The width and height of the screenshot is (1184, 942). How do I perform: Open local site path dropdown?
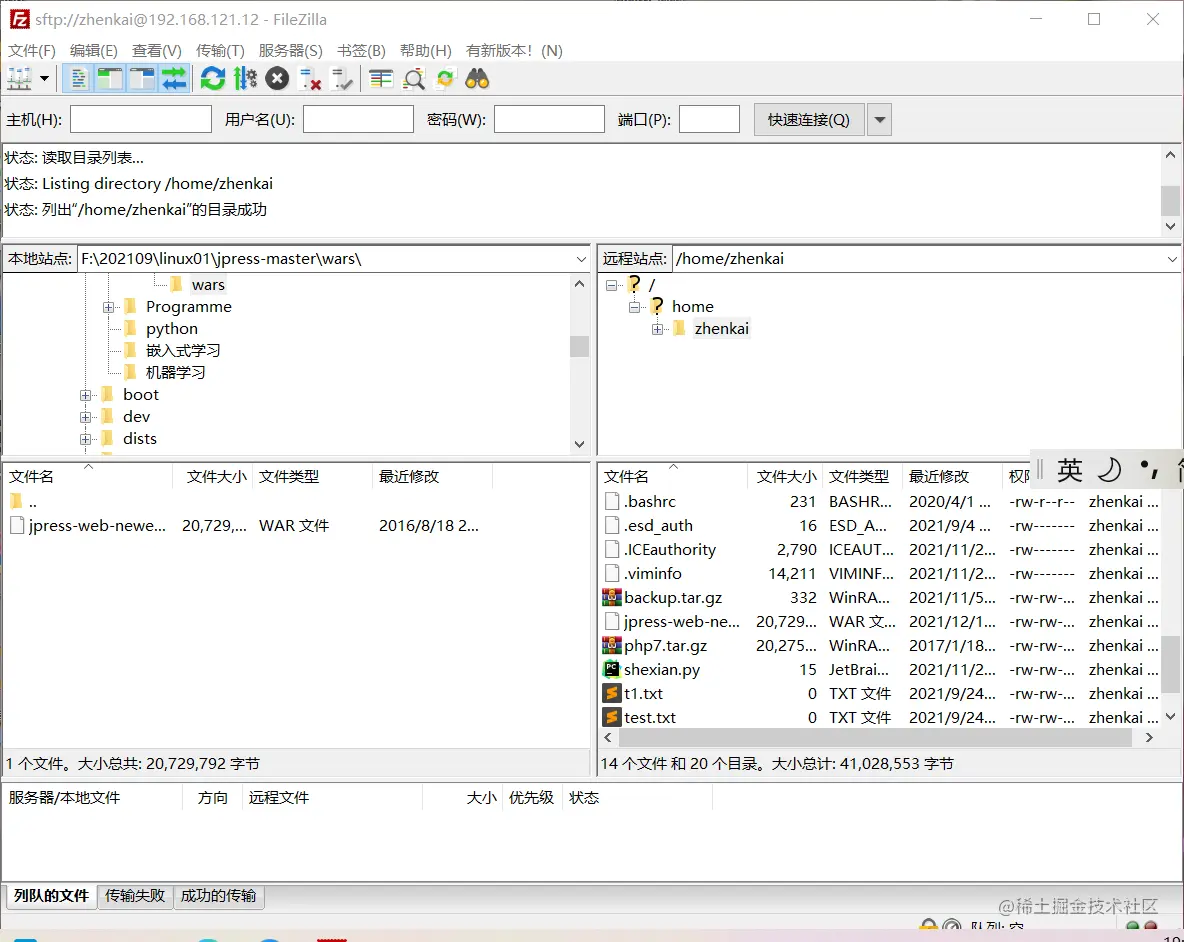(581, 259)
